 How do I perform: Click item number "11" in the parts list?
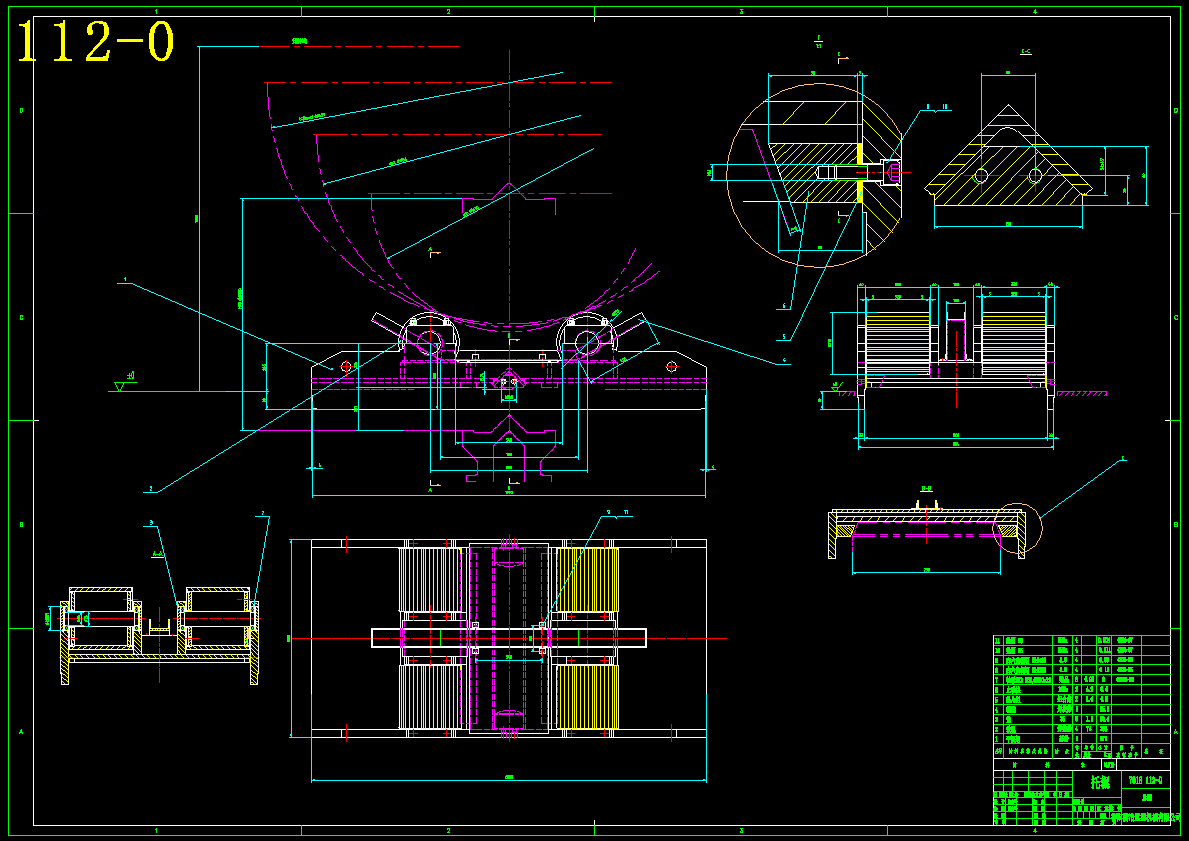click(999, 641)
